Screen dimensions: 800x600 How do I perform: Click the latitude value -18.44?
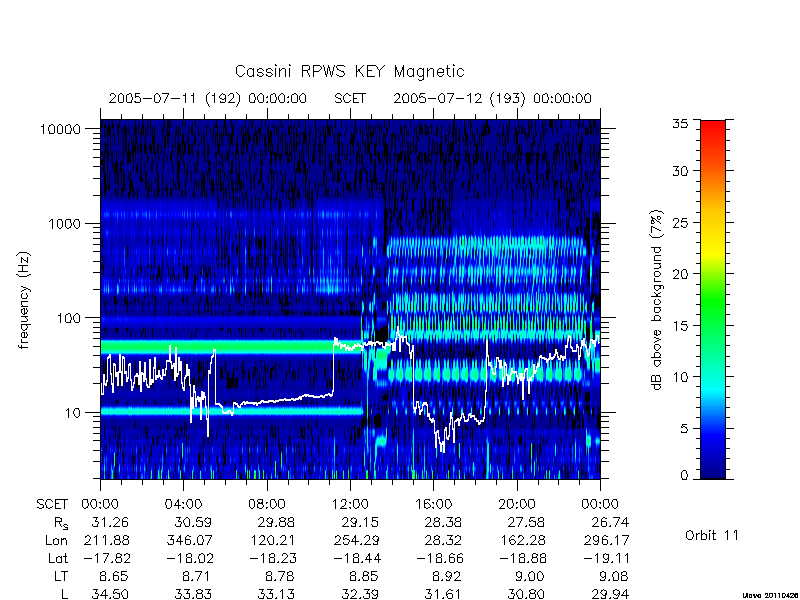click(x=356, y=559)
